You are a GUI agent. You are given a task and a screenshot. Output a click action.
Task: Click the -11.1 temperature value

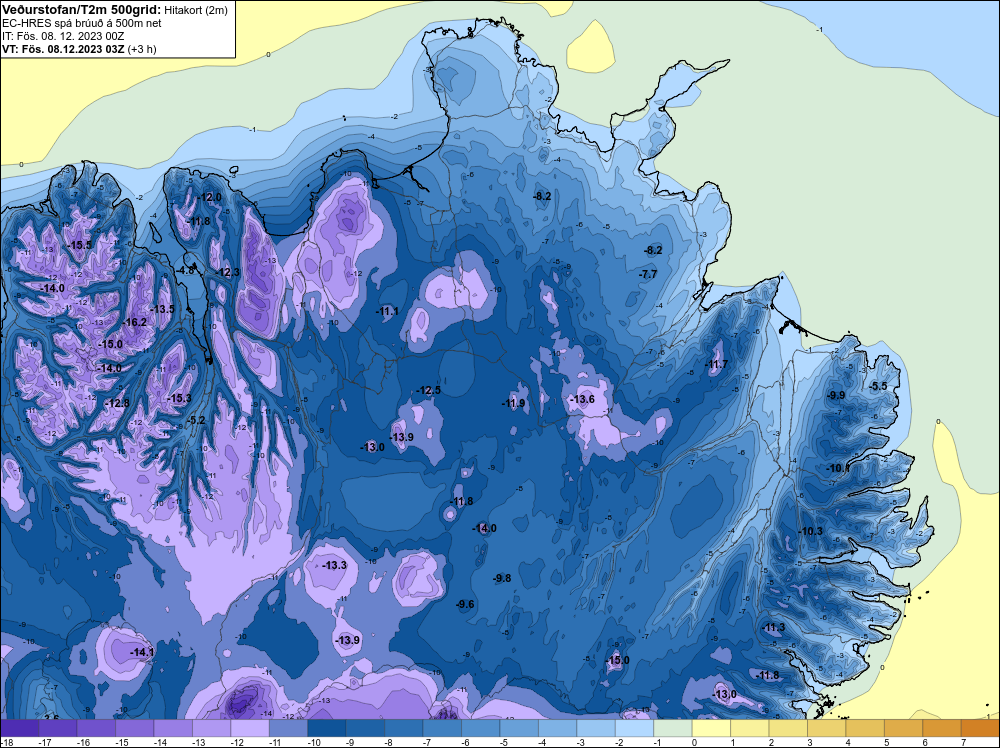click(x=386, y=311)
